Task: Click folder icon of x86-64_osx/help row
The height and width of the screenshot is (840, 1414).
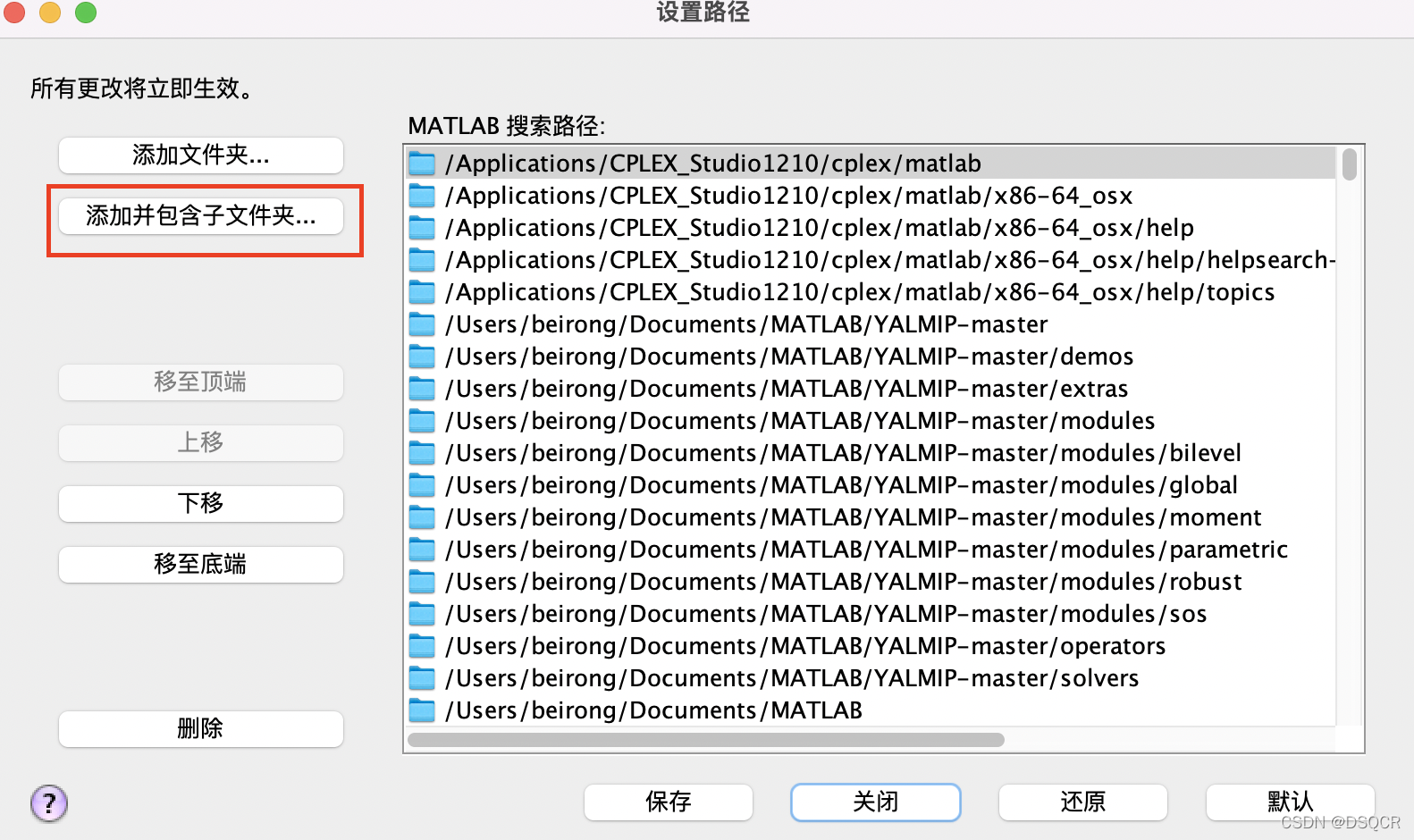Action: [422, 228]
